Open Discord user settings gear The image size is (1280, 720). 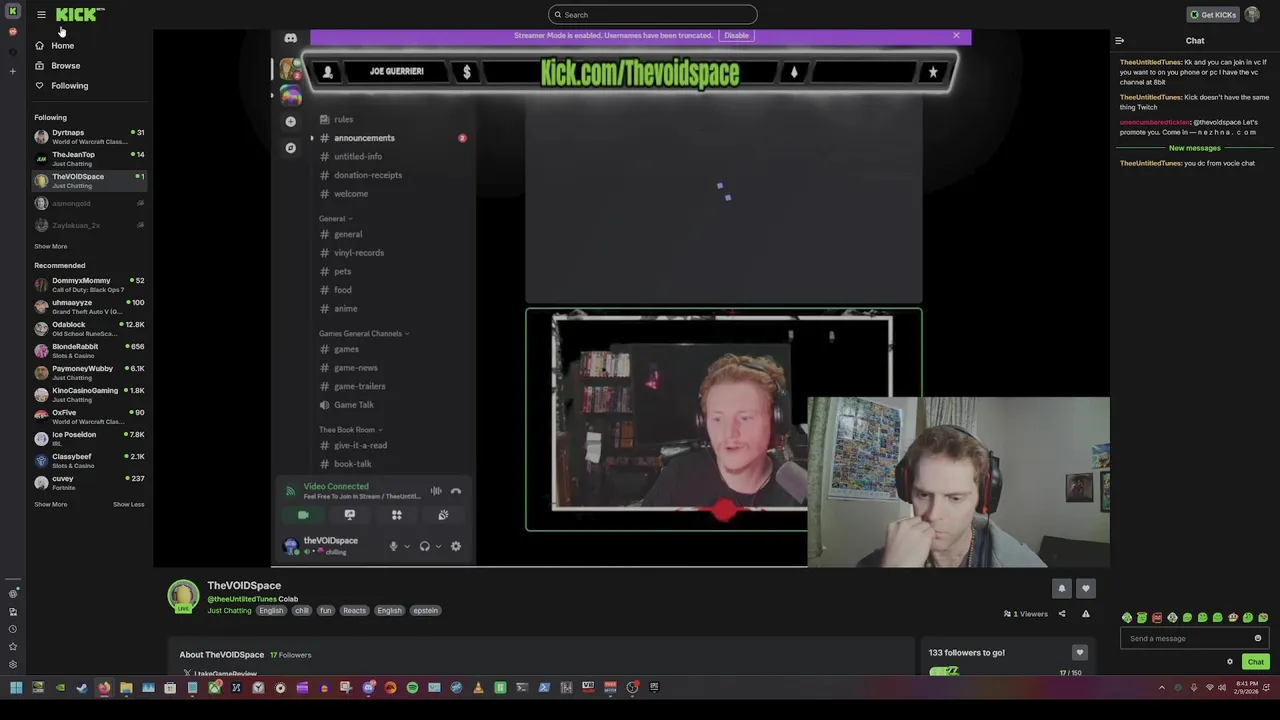pos(456,546)
